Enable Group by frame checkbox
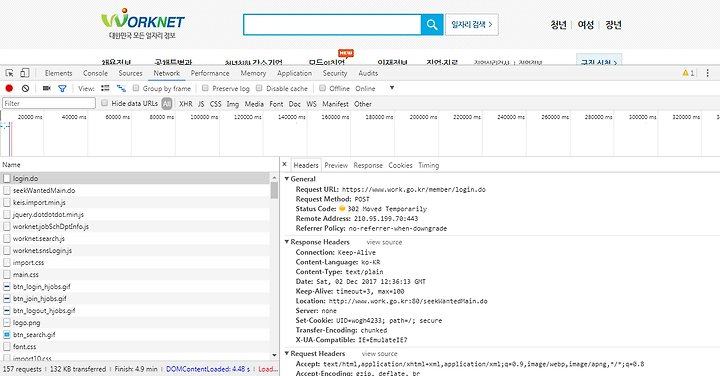Screen dimensions: 720x376 click(x=136, y=88)
